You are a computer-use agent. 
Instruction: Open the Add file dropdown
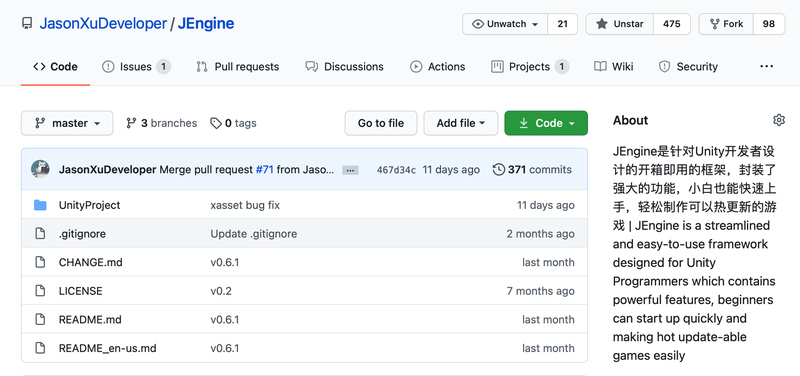coord(461,123)
